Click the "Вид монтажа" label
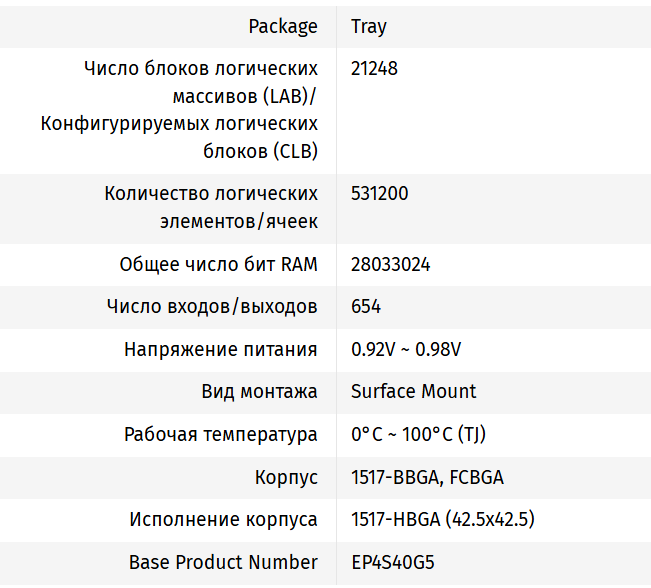The height and width of the screenshot is (588, 651). pyautogui.click(x=259, y=391)
